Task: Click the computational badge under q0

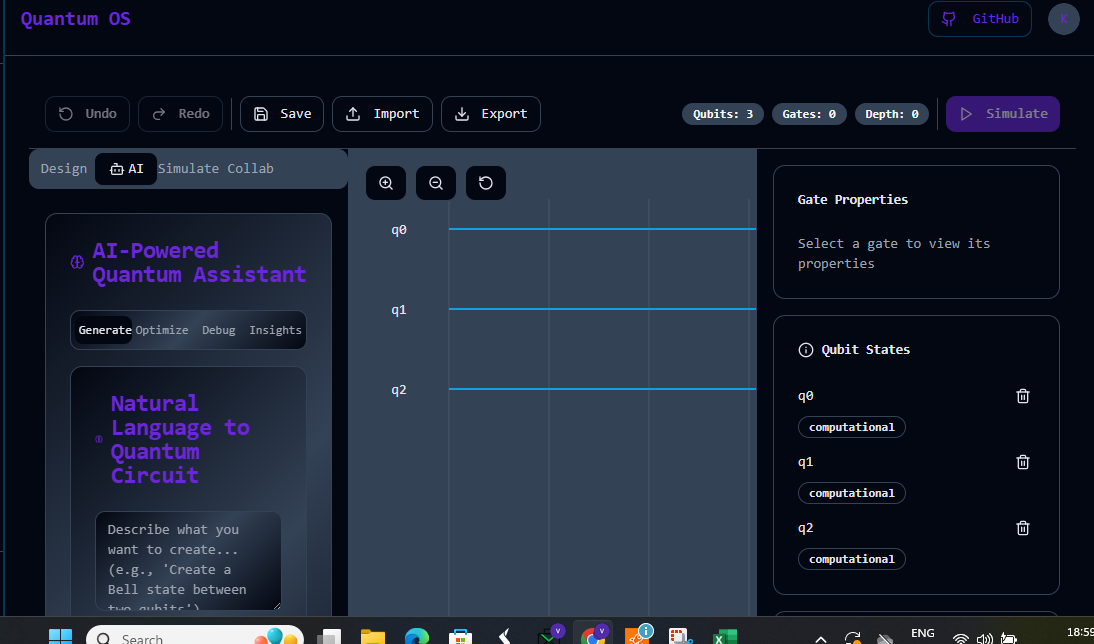Action: 852,427
